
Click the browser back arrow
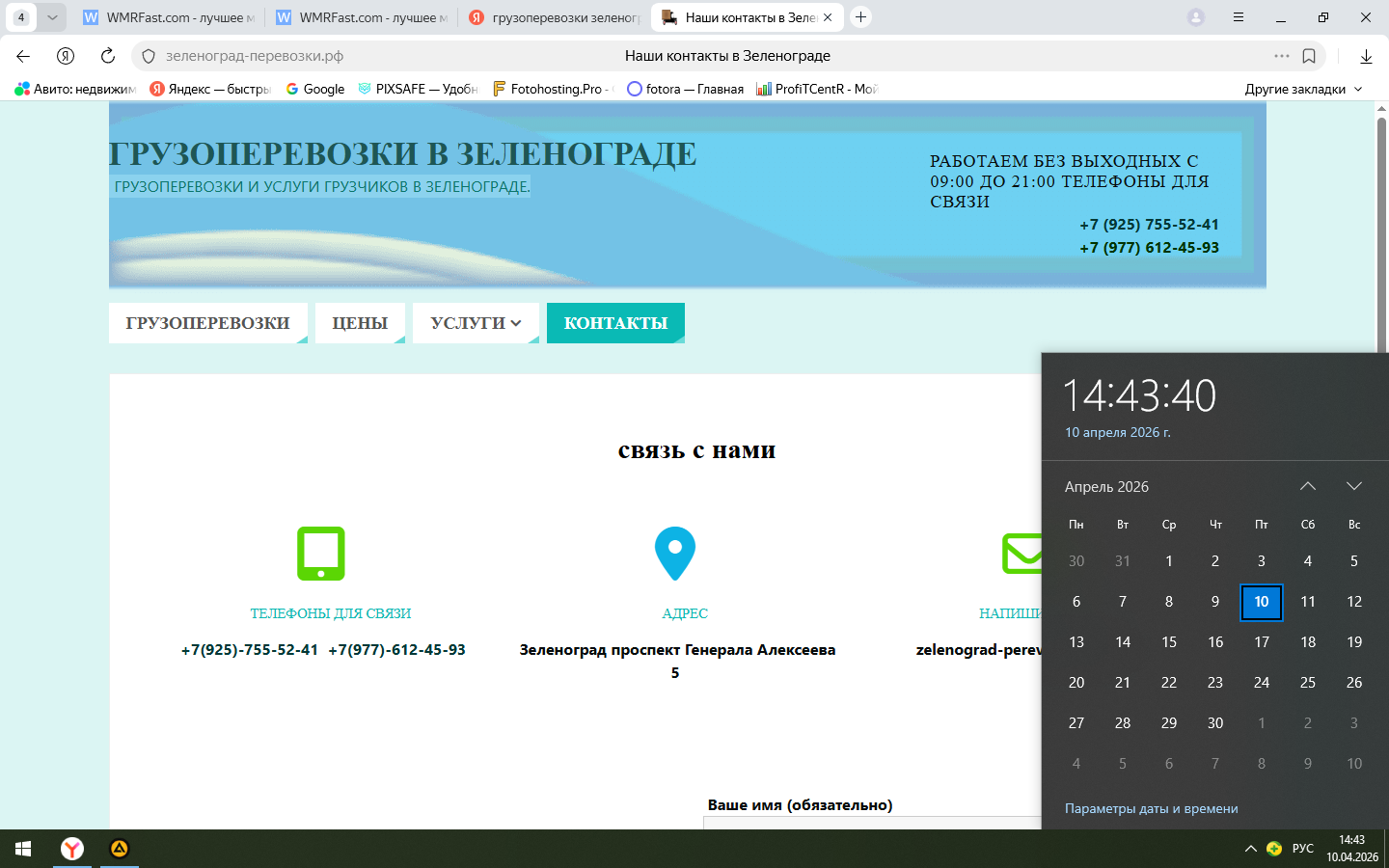click(23, 56)
